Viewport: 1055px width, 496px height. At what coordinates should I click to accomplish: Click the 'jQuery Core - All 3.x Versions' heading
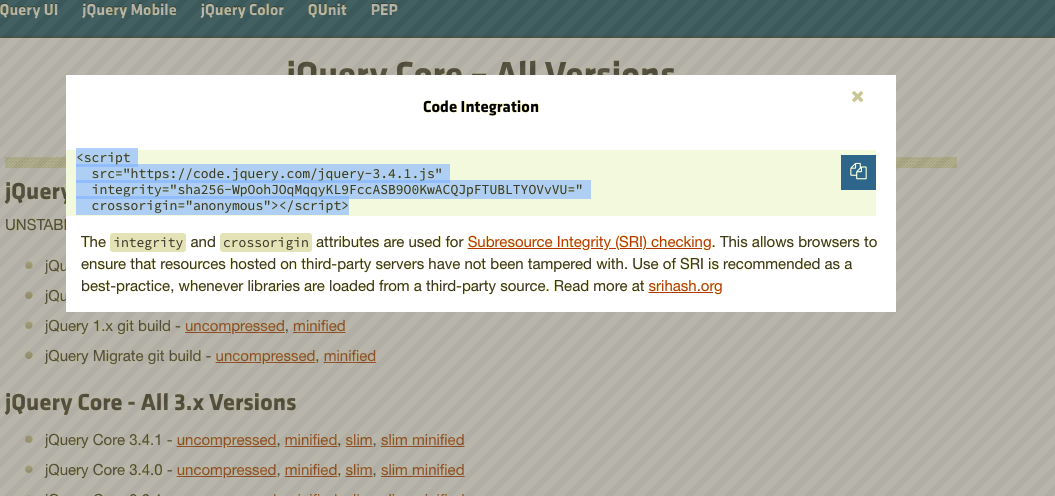[x=151, y=402]
